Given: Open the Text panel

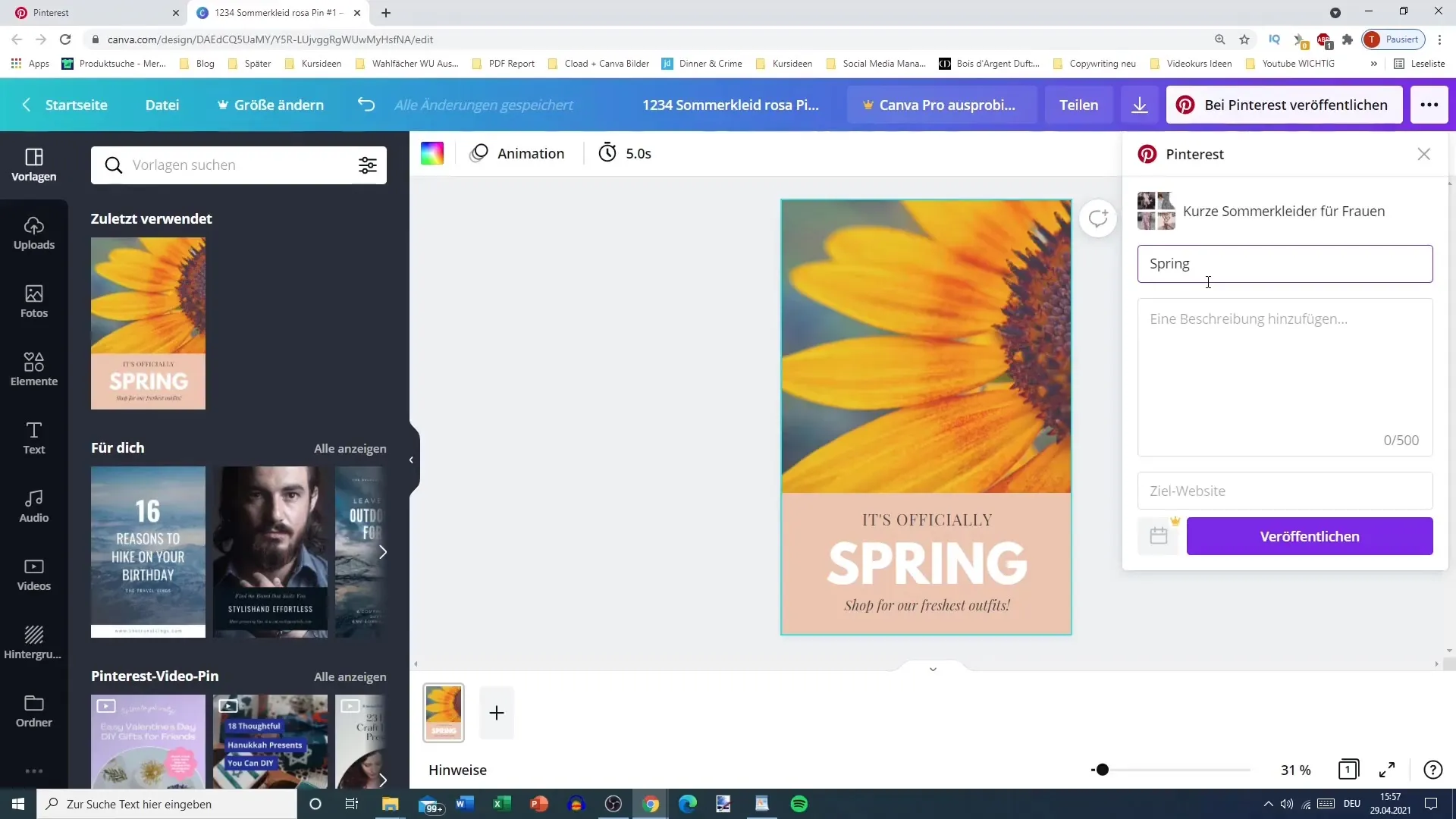Looking at the screenshot, I should tap(34, 438).
